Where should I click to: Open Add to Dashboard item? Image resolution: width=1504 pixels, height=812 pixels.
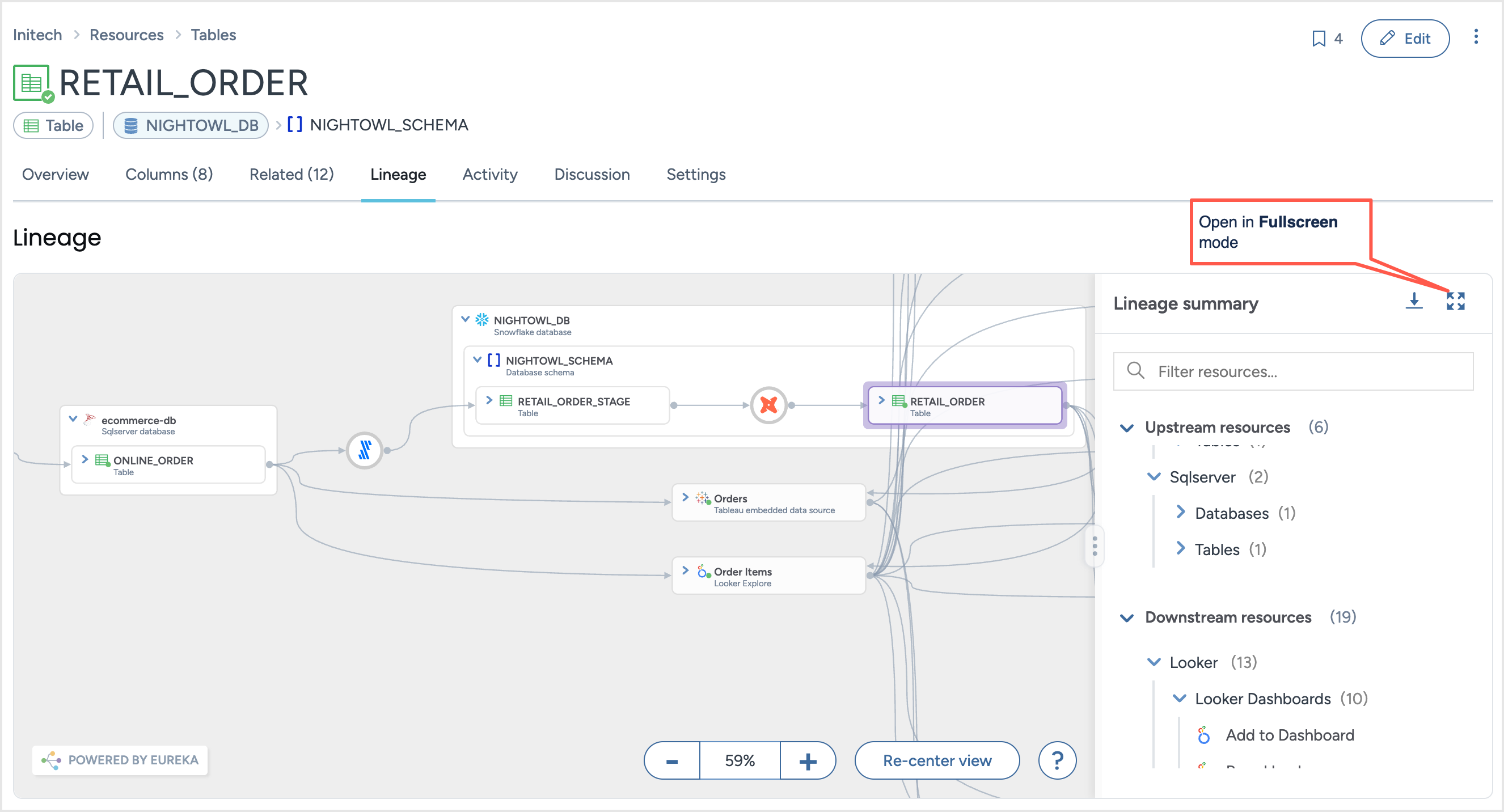click(1289, 735)
